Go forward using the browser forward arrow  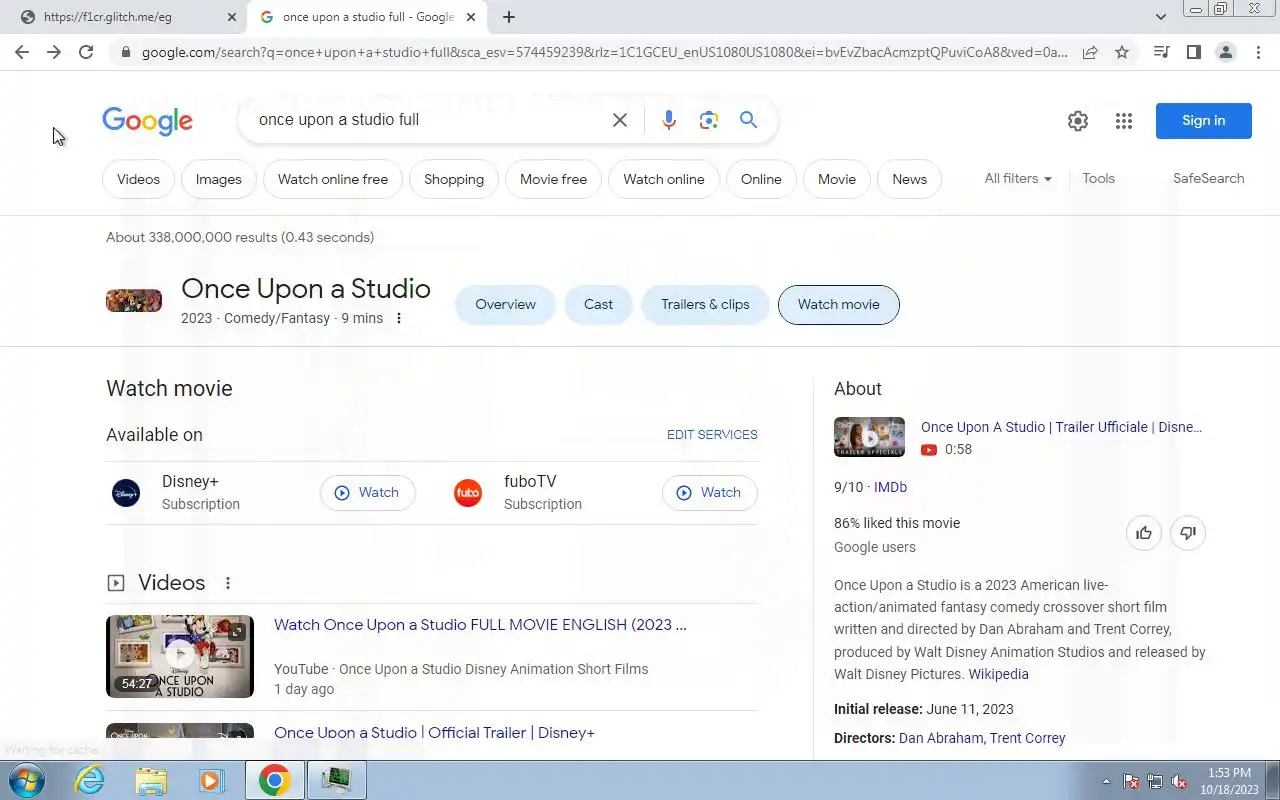click(54, 52)
